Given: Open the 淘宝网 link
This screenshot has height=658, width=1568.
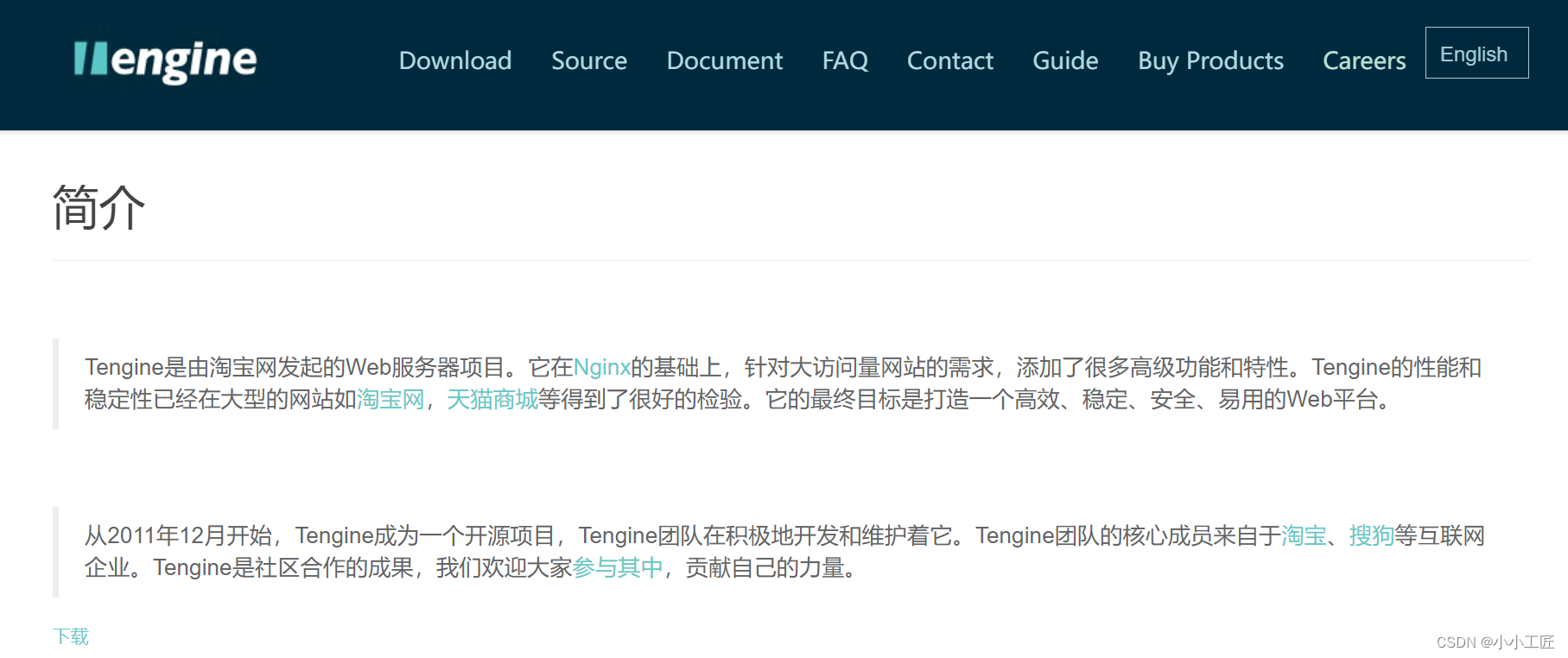Looking at the screenshot, I should tap(390, 400).
